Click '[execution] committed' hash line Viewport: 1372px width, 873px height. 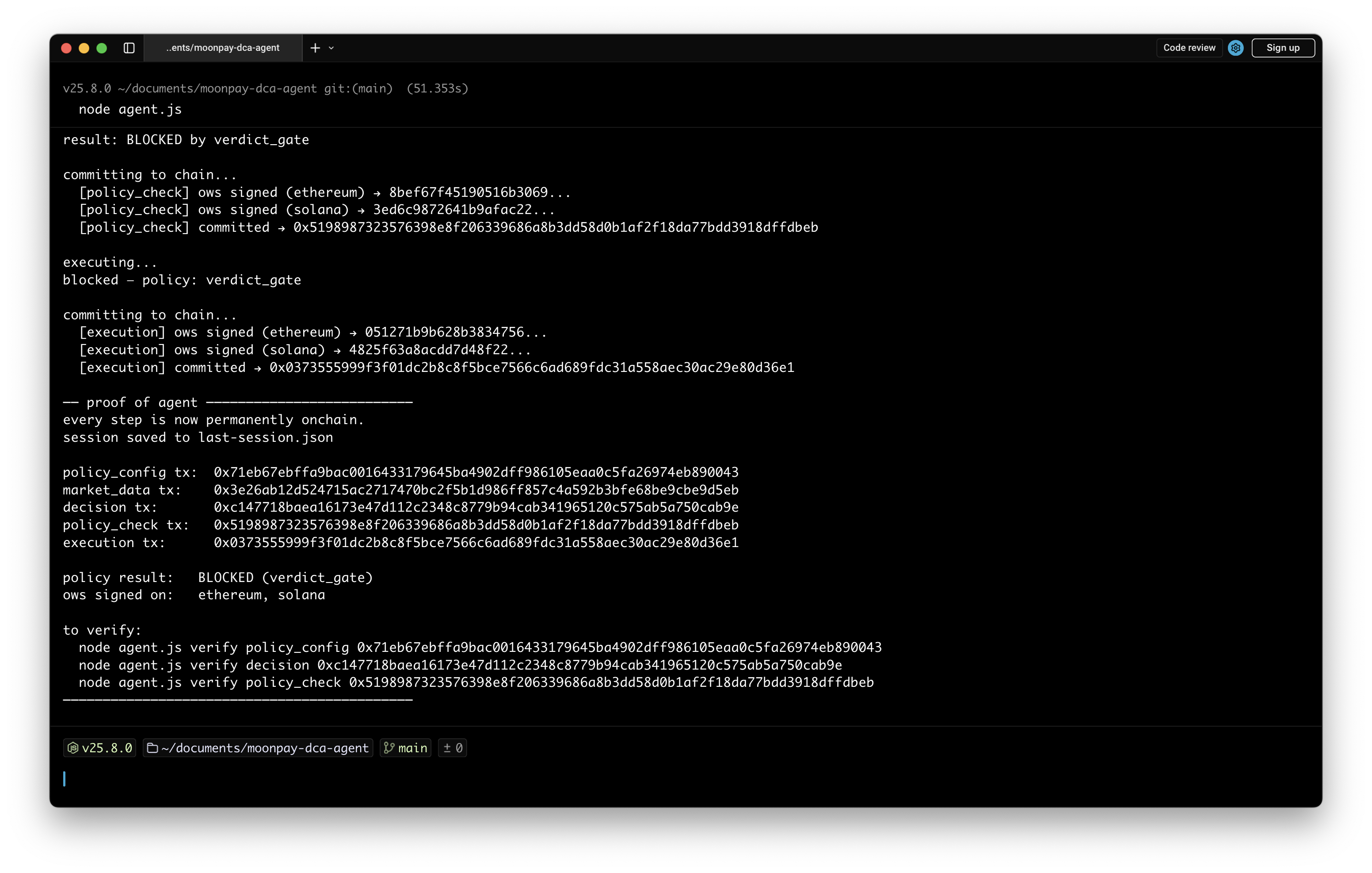[x=436, y=368]
